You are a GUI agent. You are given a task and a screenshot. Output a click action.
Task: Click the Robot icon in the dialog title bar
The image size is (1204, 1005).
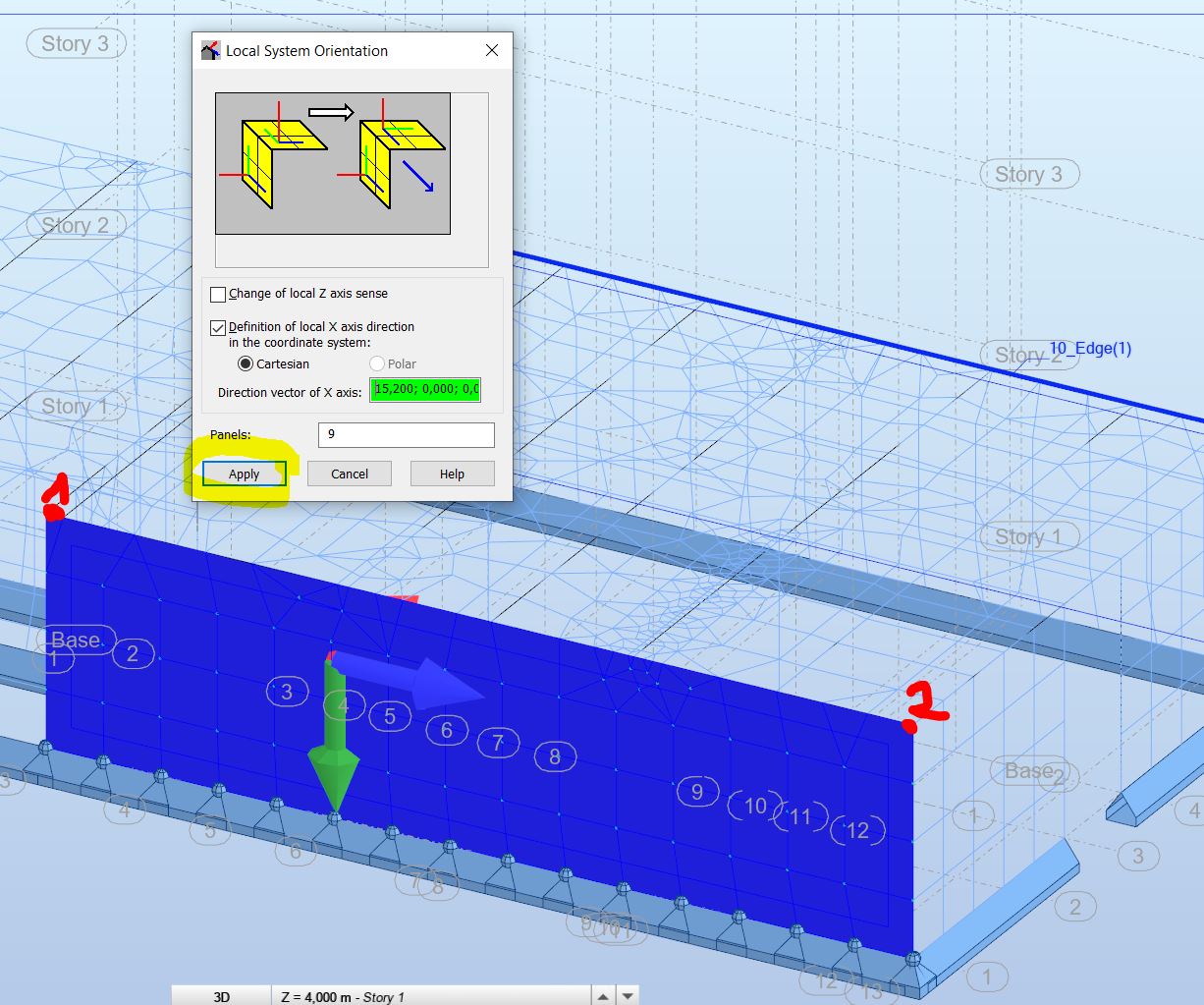210,50
